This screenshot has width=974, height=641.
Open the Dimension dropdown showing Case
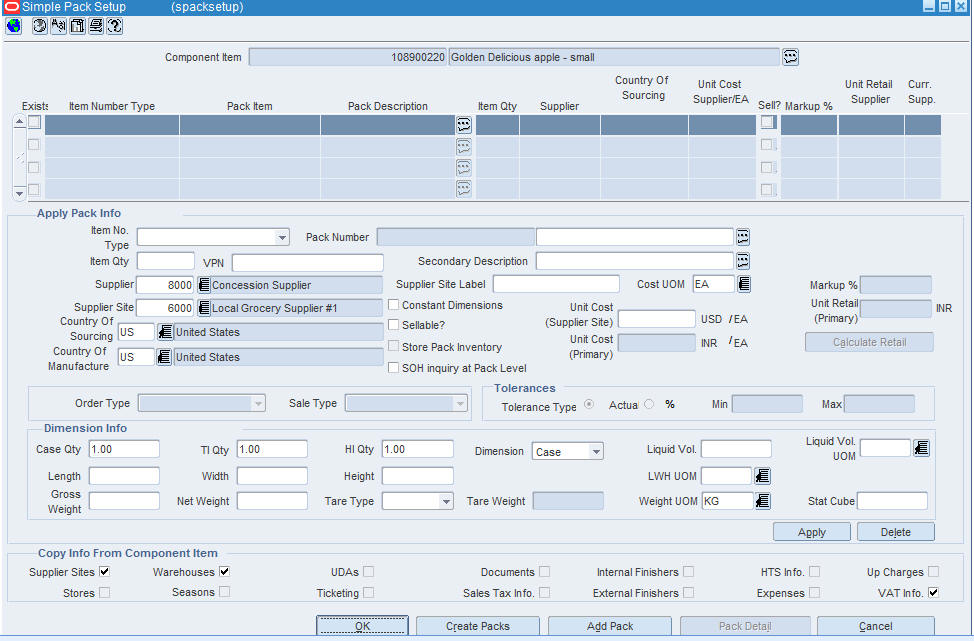[x=596, y=452]
